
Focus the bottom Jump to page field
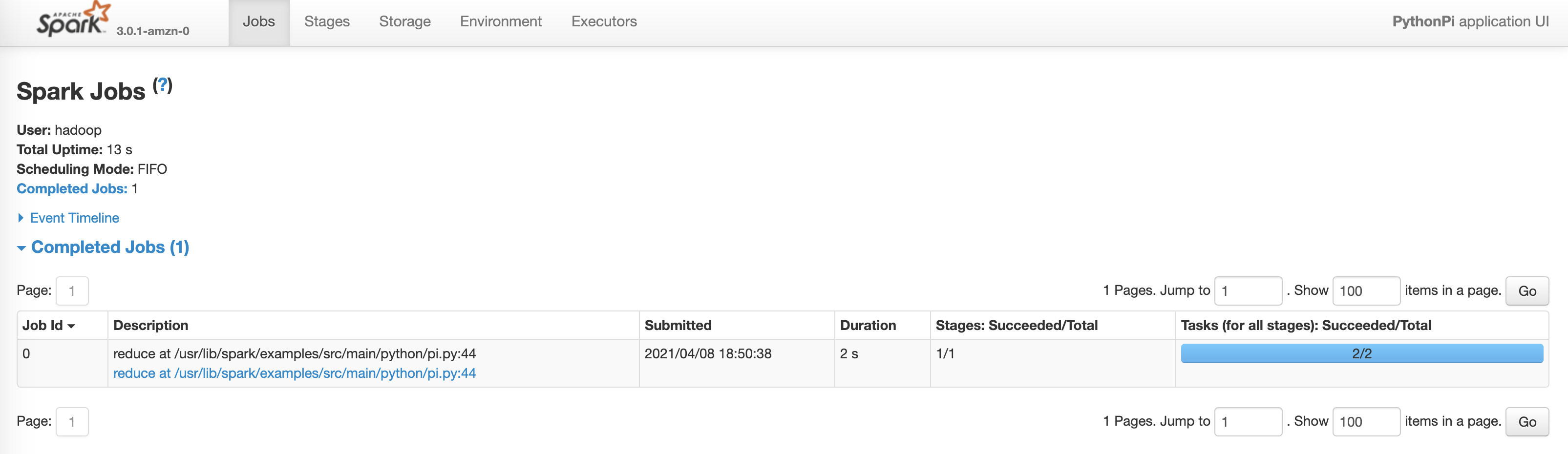[x=1248, y=422]
